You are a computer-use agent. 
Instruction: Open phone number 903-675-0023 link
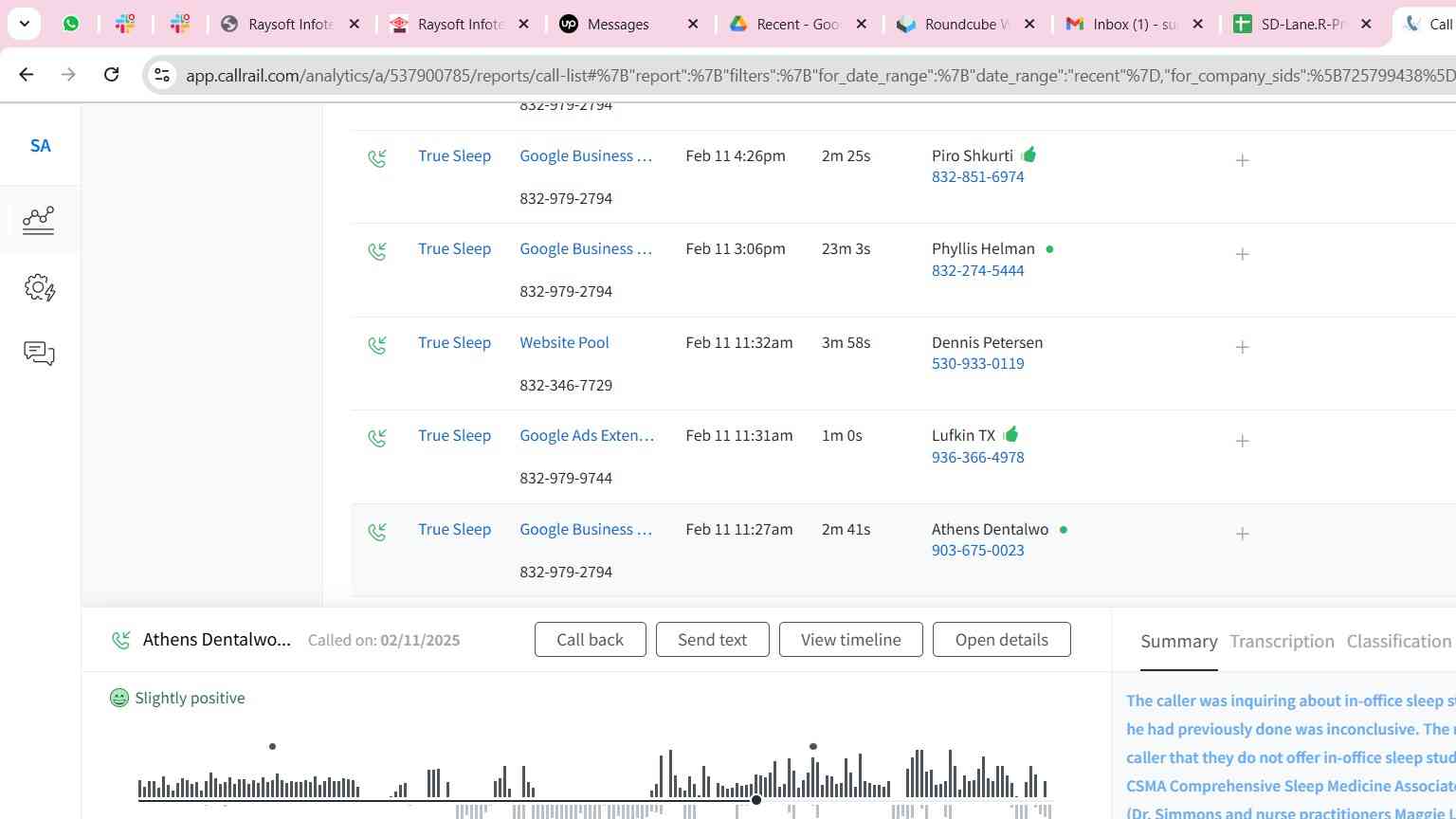point(977,551)
